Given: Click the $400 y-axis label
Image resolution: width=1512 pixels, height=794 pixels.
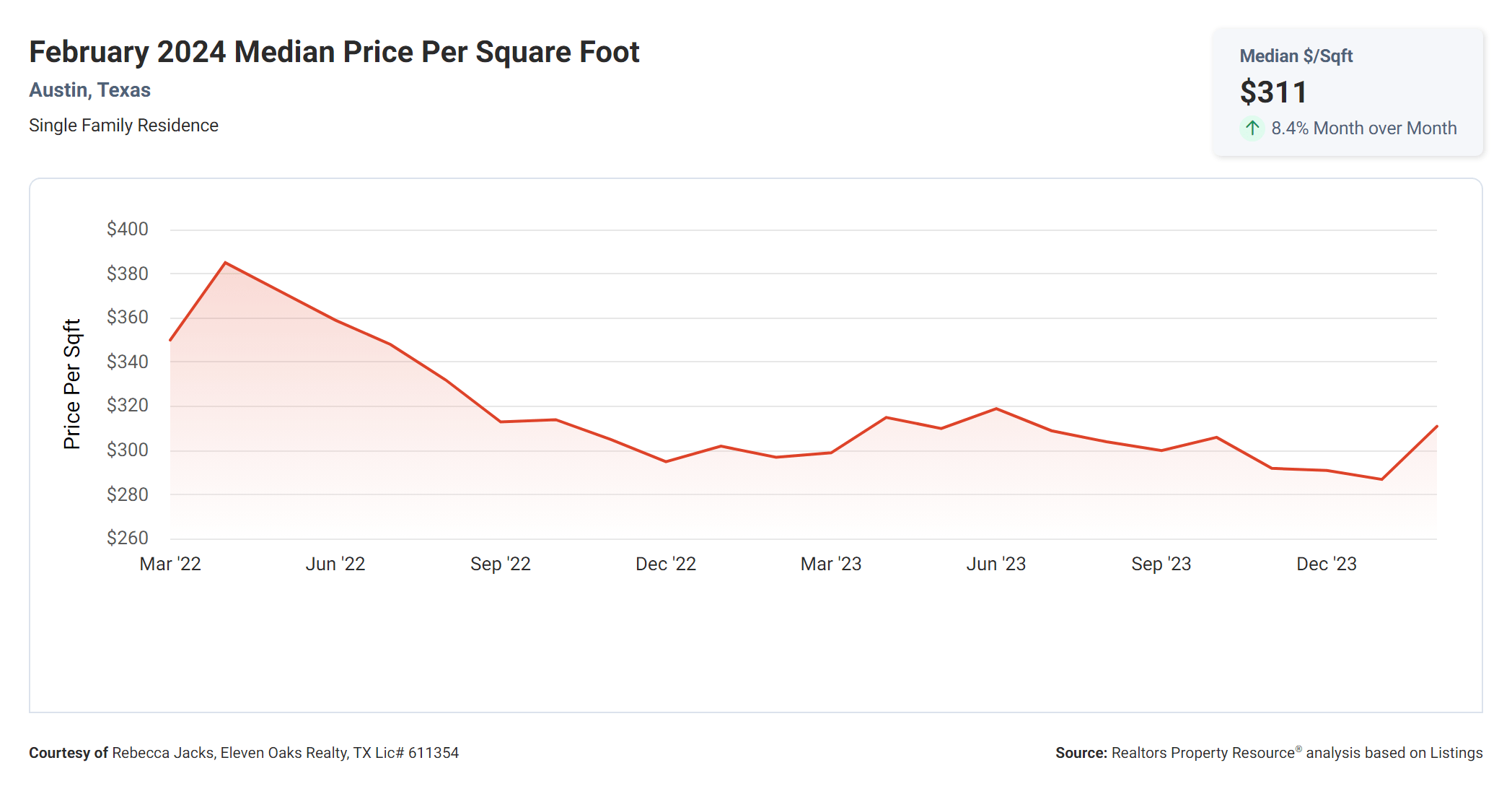Looking at the screenshot, I should [128, 230].
